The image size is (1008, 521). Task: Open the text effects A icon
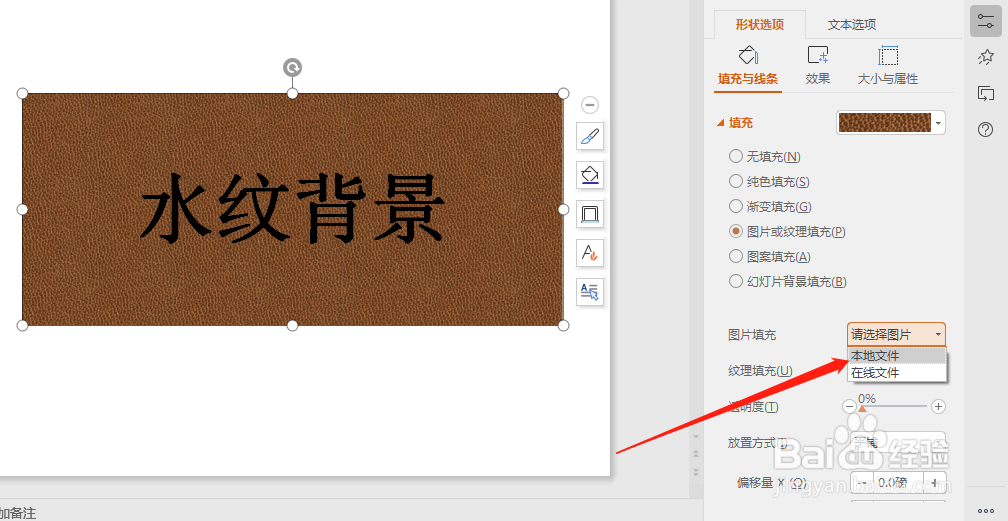pyautogui.click(x=590, y=253)
